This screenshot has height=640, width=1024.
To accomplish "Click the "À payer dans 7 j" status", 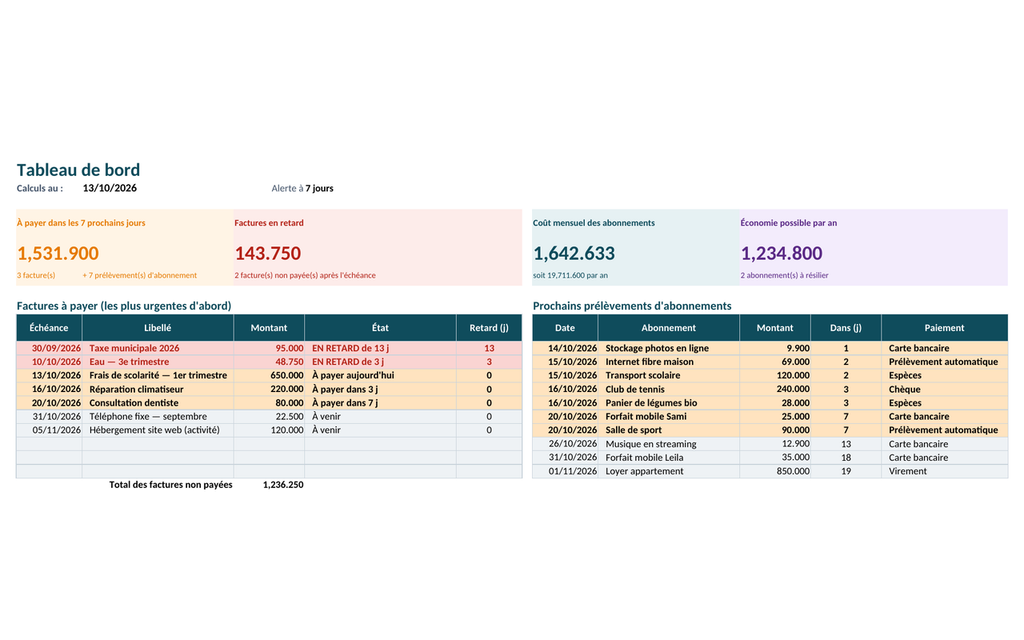I will point(380,403).
